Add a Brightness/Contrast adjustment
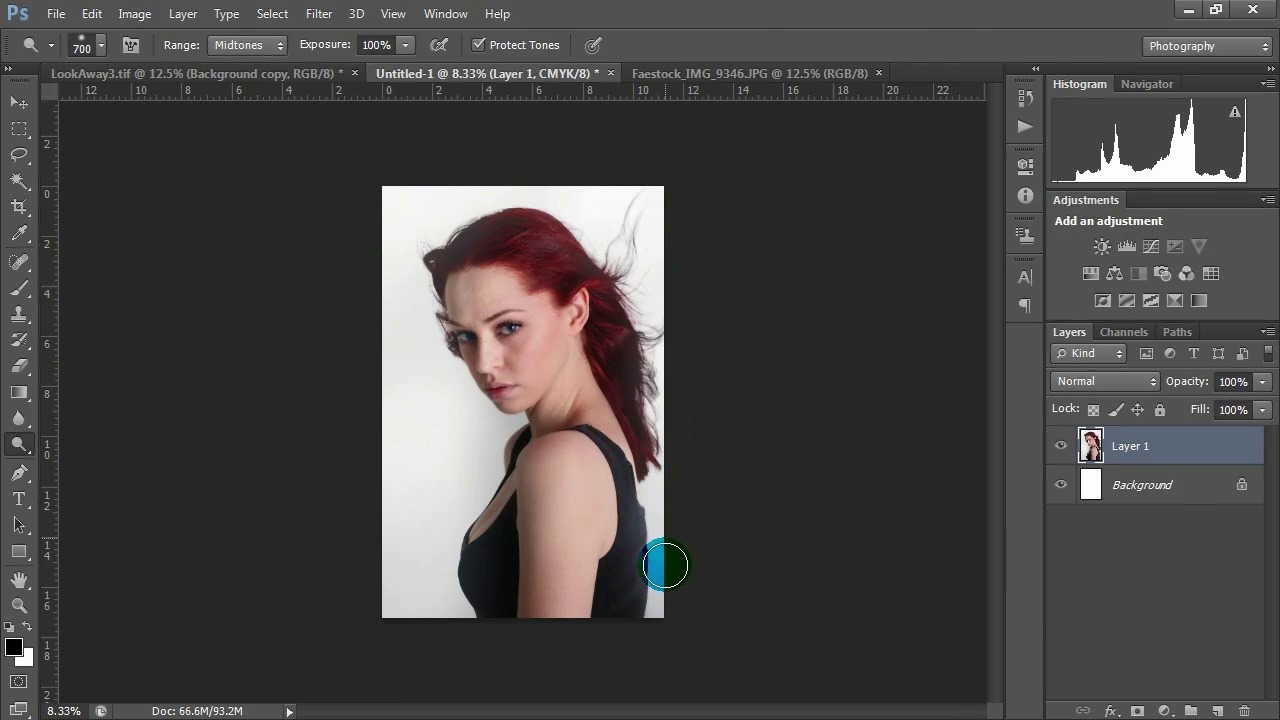Screen dimensions: 1280x720 1102,247
